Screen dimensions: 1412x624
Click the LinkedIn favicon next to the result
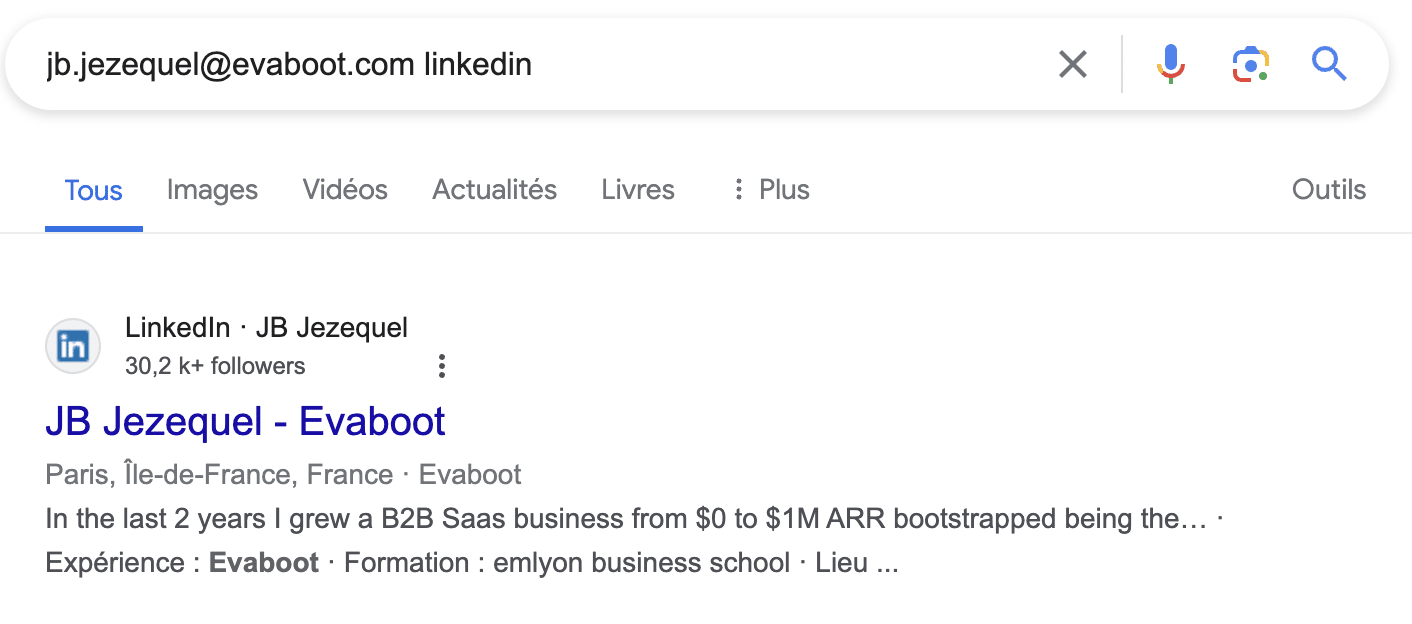pyautogui.click(x=73, y=345)
